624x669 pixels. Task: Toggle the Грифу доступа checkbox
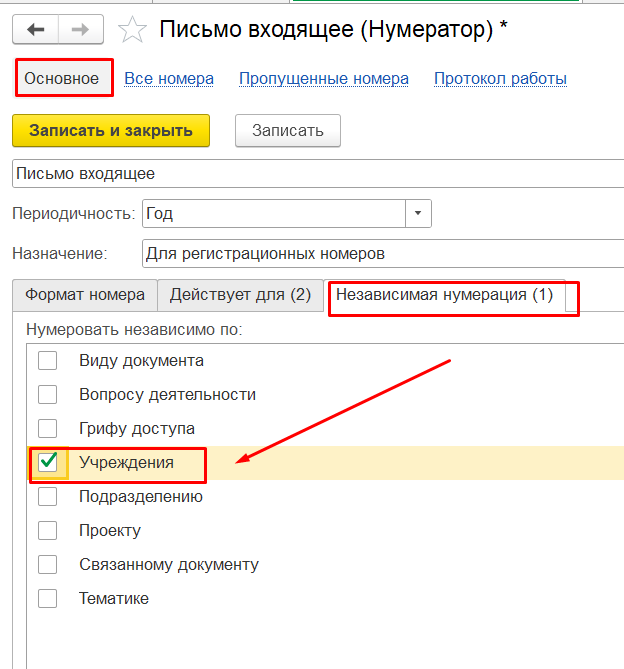pos(47,428)
